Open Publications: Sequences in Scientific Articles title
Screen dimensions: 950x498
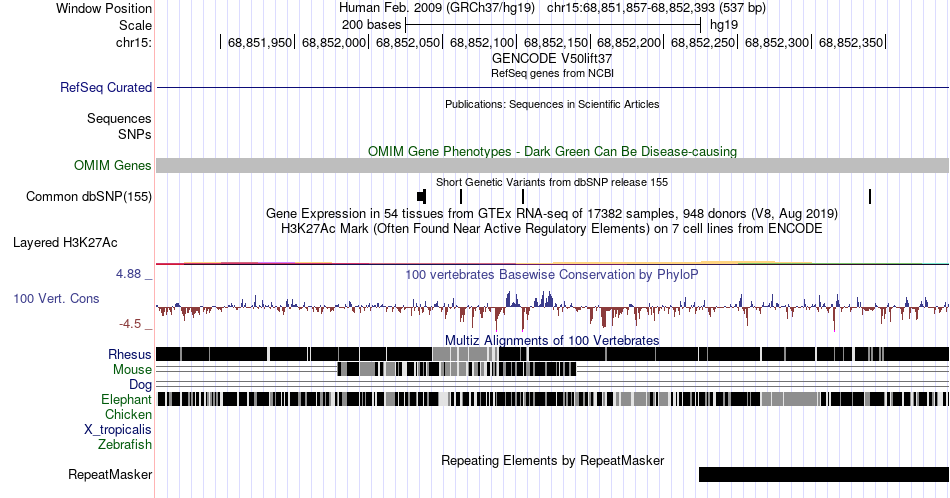(552, 104)
